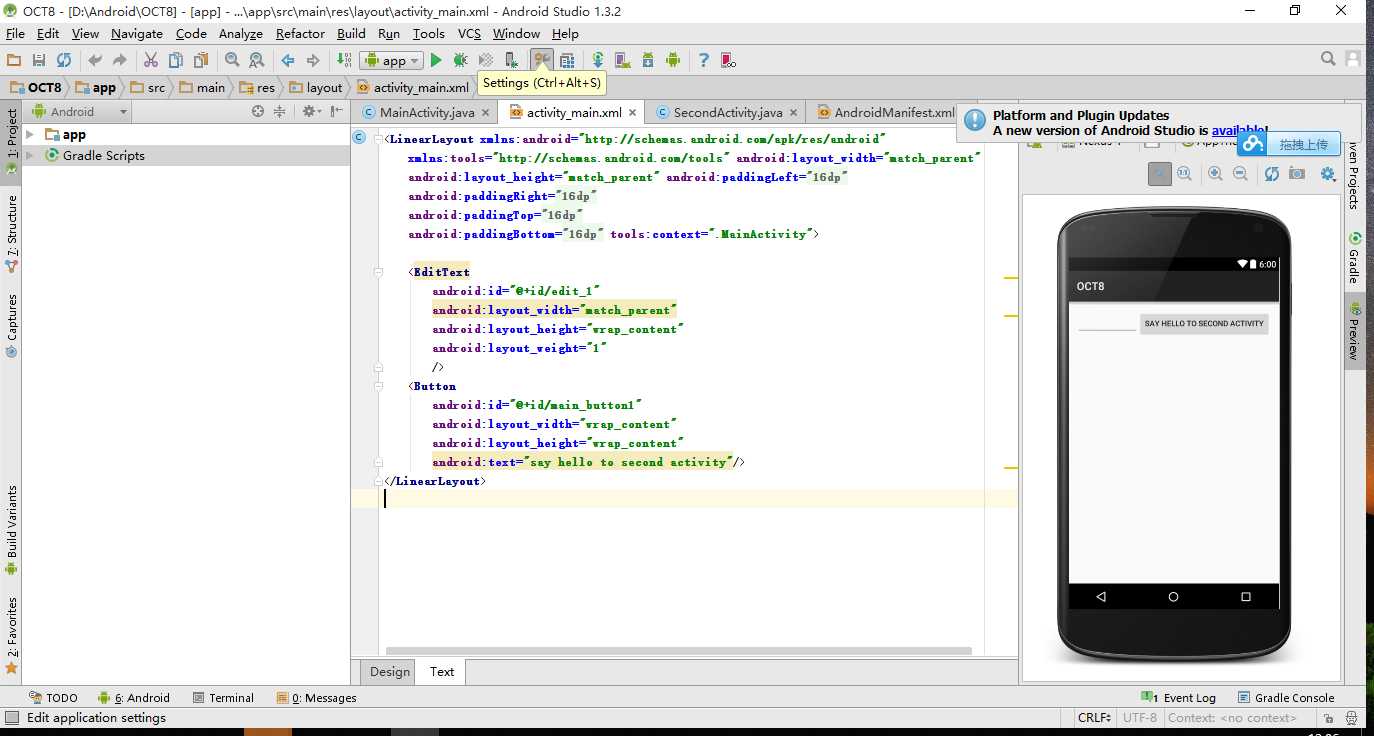Screen dimensions: 1374x736
Task: Toggle the Build Variants tool window
Action: [11, 530]
